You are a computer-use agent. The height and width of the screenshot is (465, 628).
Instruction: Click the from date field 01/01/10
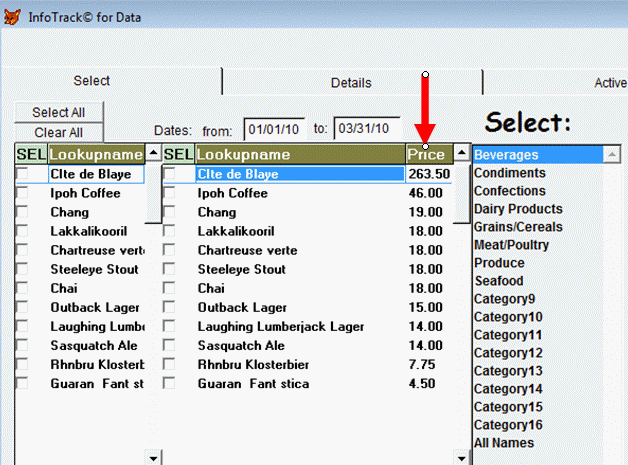(273, 129)
